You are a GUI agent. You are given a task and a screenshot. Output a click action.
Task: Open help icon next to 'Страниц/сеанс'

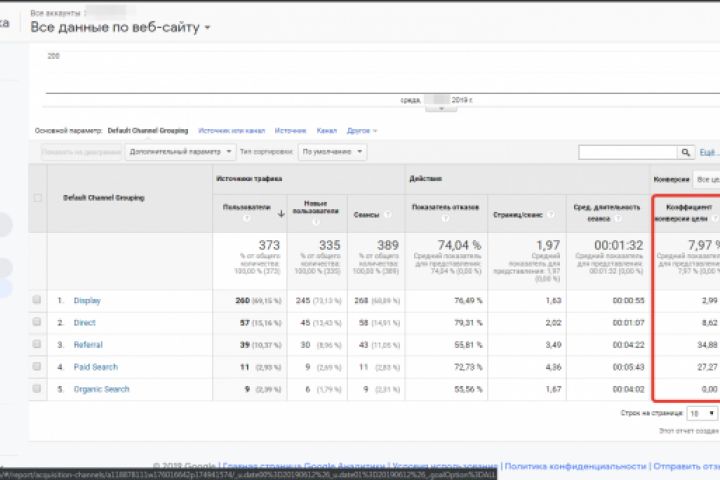(x=550, y=215)
